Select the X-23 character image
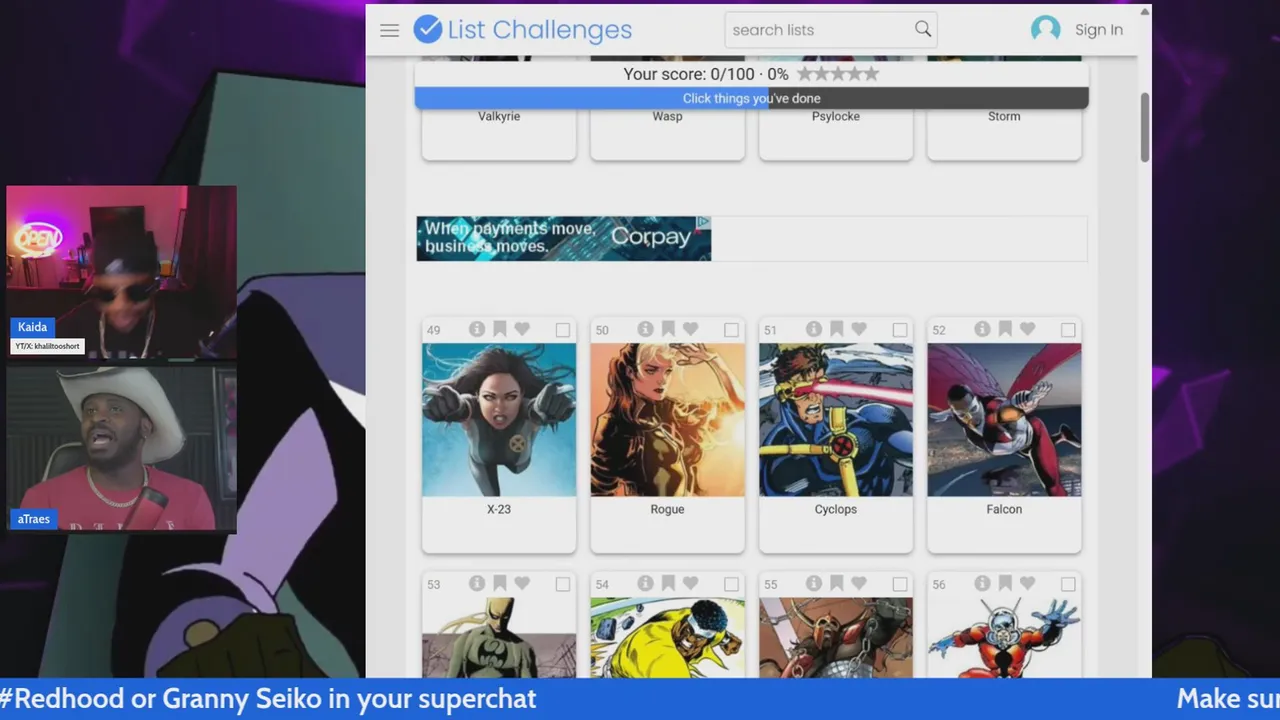The height and width of the screenshot is (720, 1280). pos(499,420)
